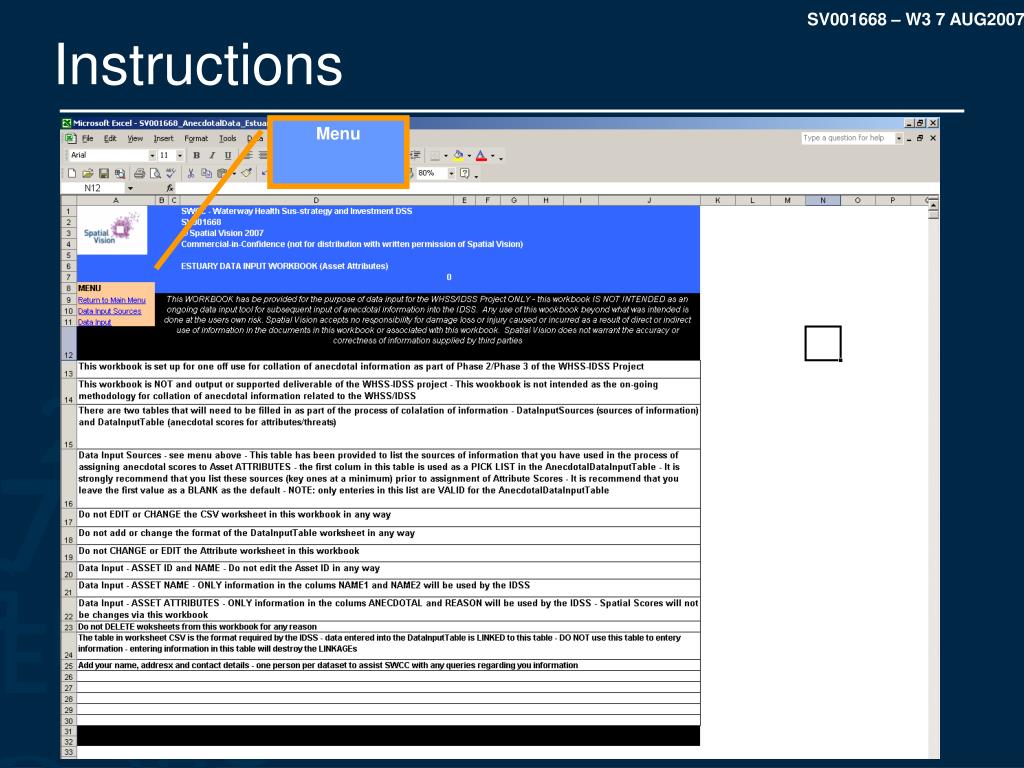Toggle Italic formatting
Screen dimensions: 1024x768
click(212, 155)
